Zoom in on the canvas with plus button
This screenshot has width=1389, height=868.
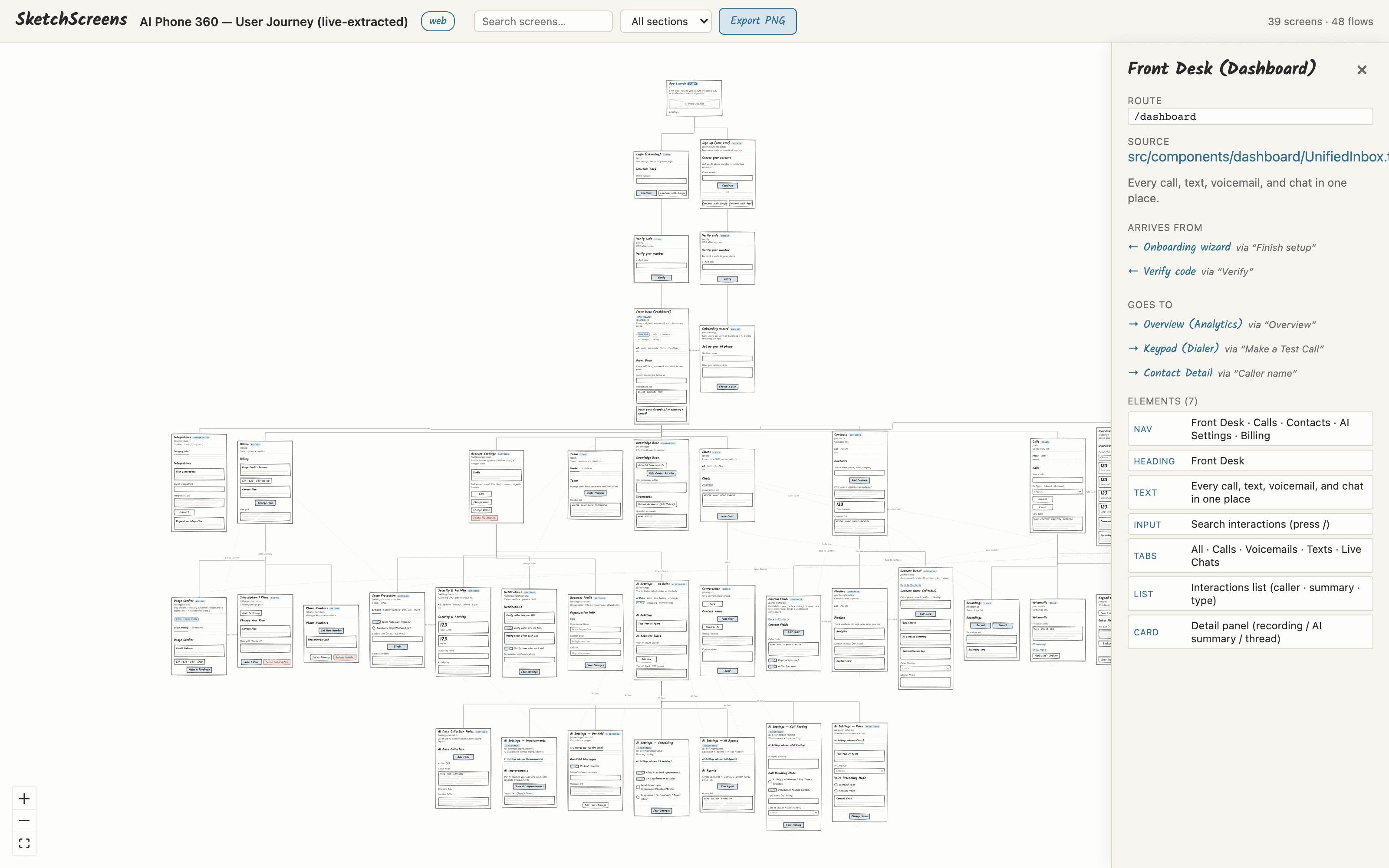coord(24,799)
